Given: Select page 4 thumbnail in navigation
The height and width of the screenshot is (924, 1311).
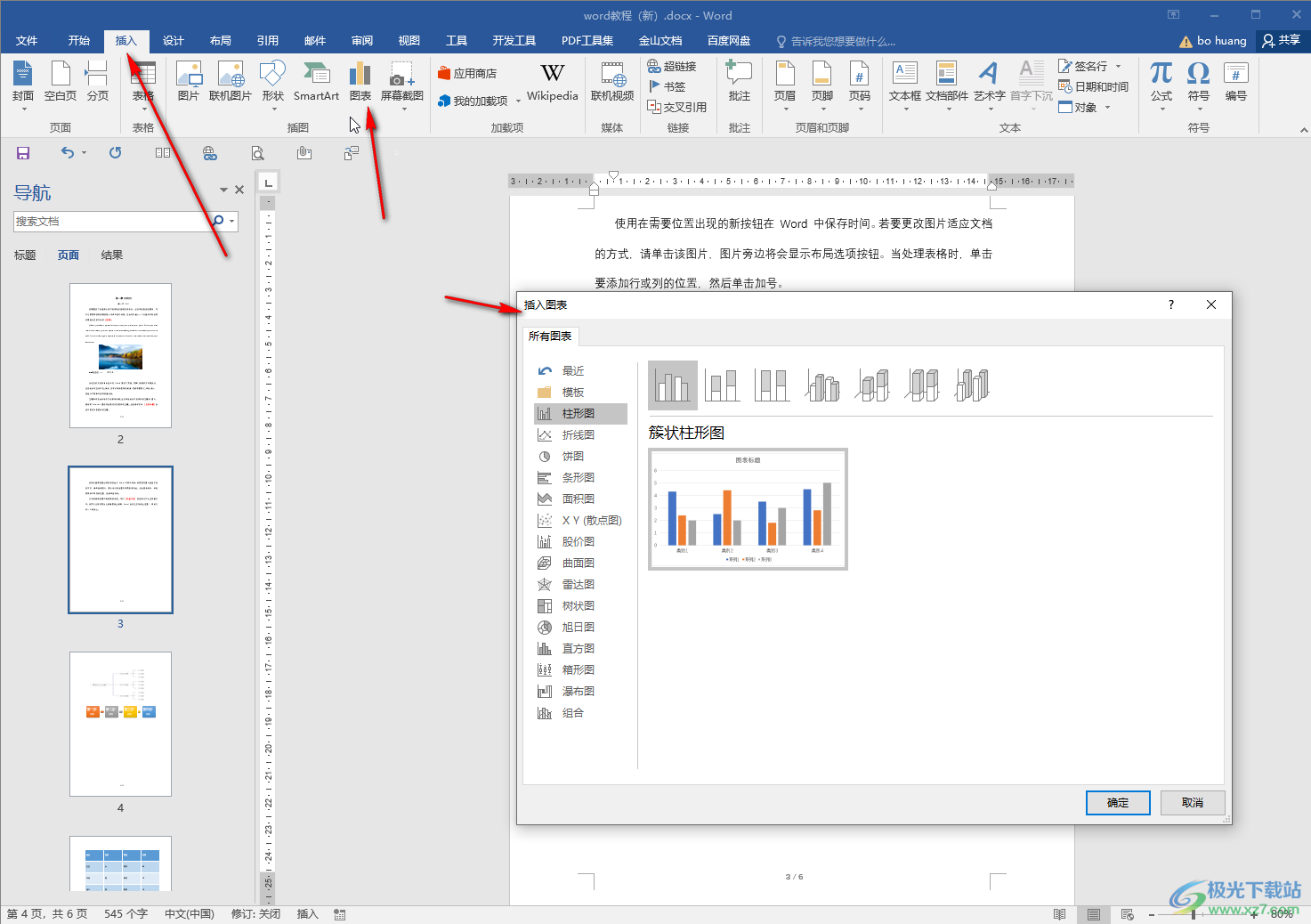Looking at the screenshot, I should click(x=120, y=724).
